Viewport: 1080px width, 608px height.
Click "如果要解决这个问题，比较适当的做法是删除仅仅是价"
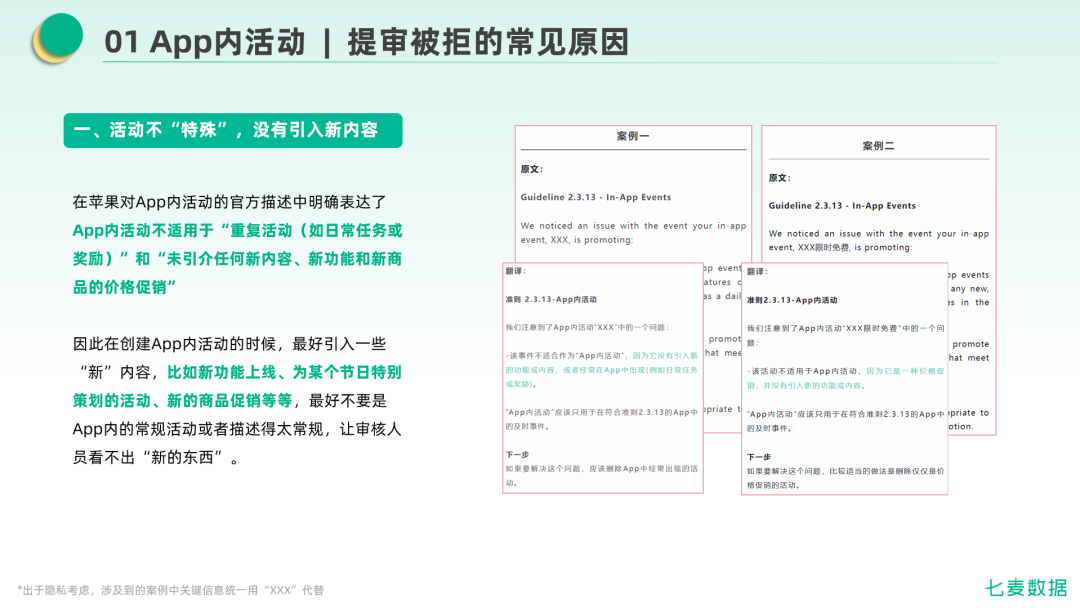[x=846, y=472]
